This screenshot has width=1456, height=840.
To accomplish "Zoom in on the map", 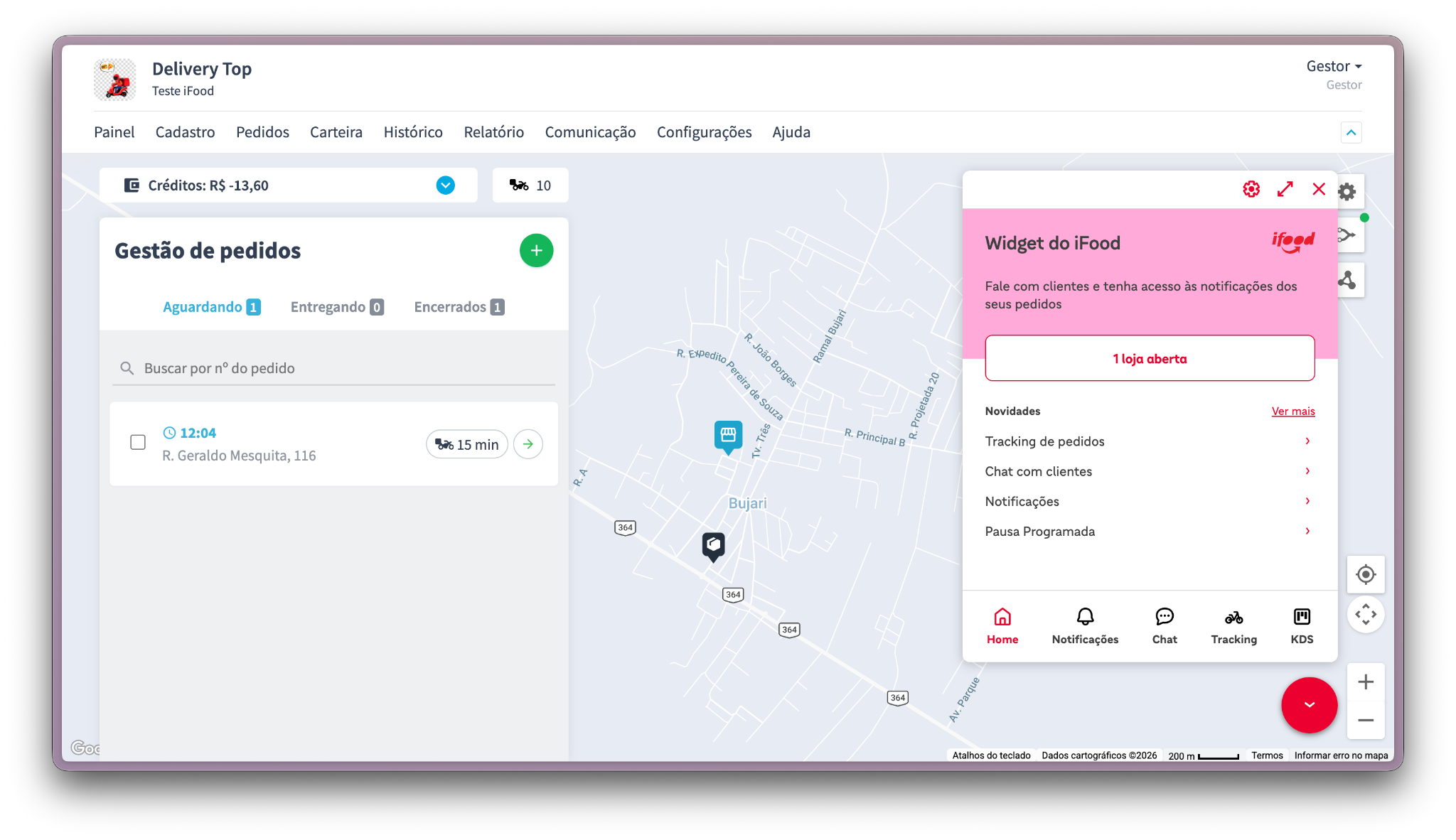I will [x=1365, y=682].
